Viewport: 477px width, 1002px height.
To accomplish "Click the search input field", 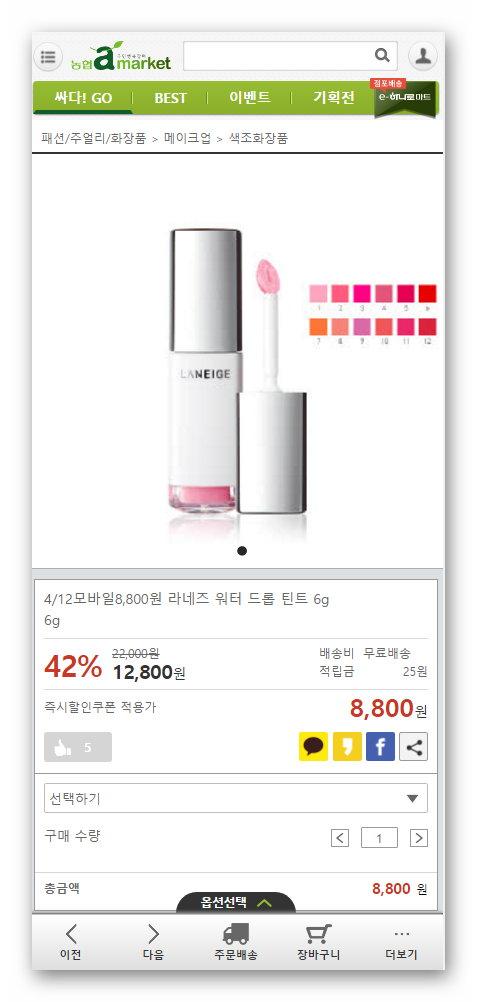I will [x=278, y=56].
